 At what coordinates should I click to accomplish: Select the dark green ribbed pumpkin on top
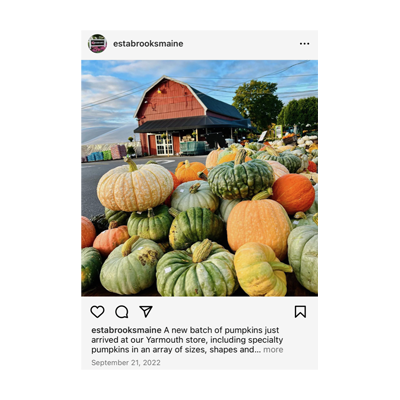pos(241,178)
